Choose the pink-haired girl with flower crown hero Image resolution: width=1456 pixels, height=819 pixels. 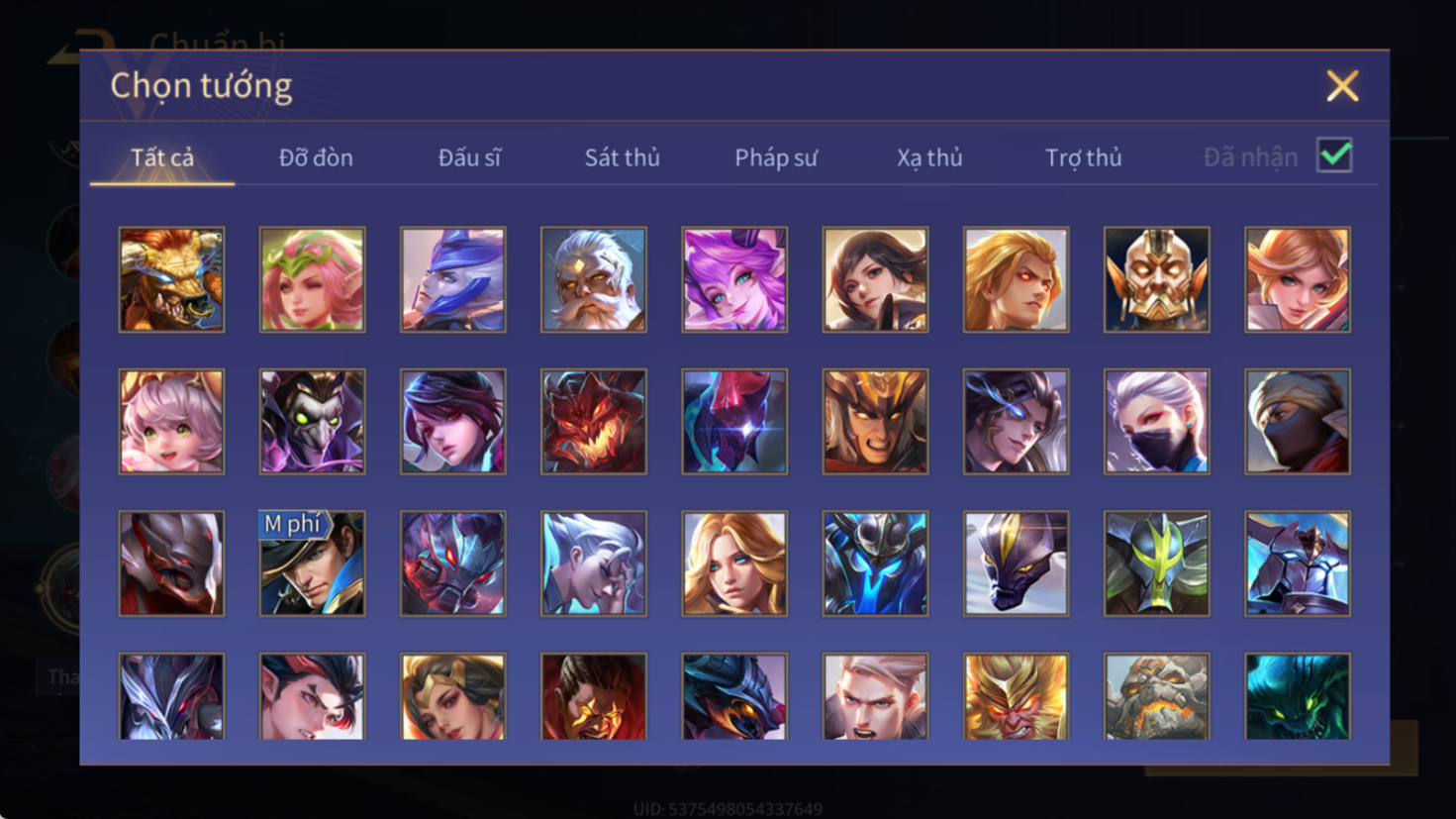312,279
